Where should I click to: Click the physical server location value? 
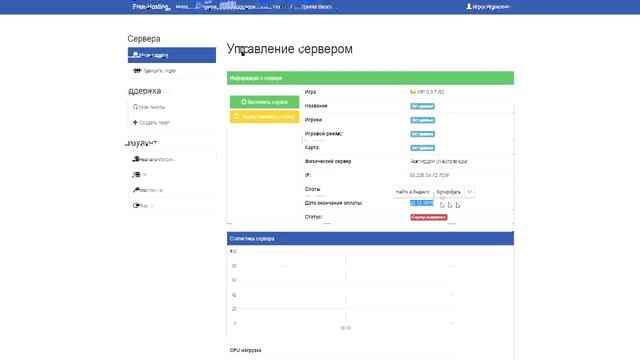tap(439, 161)
